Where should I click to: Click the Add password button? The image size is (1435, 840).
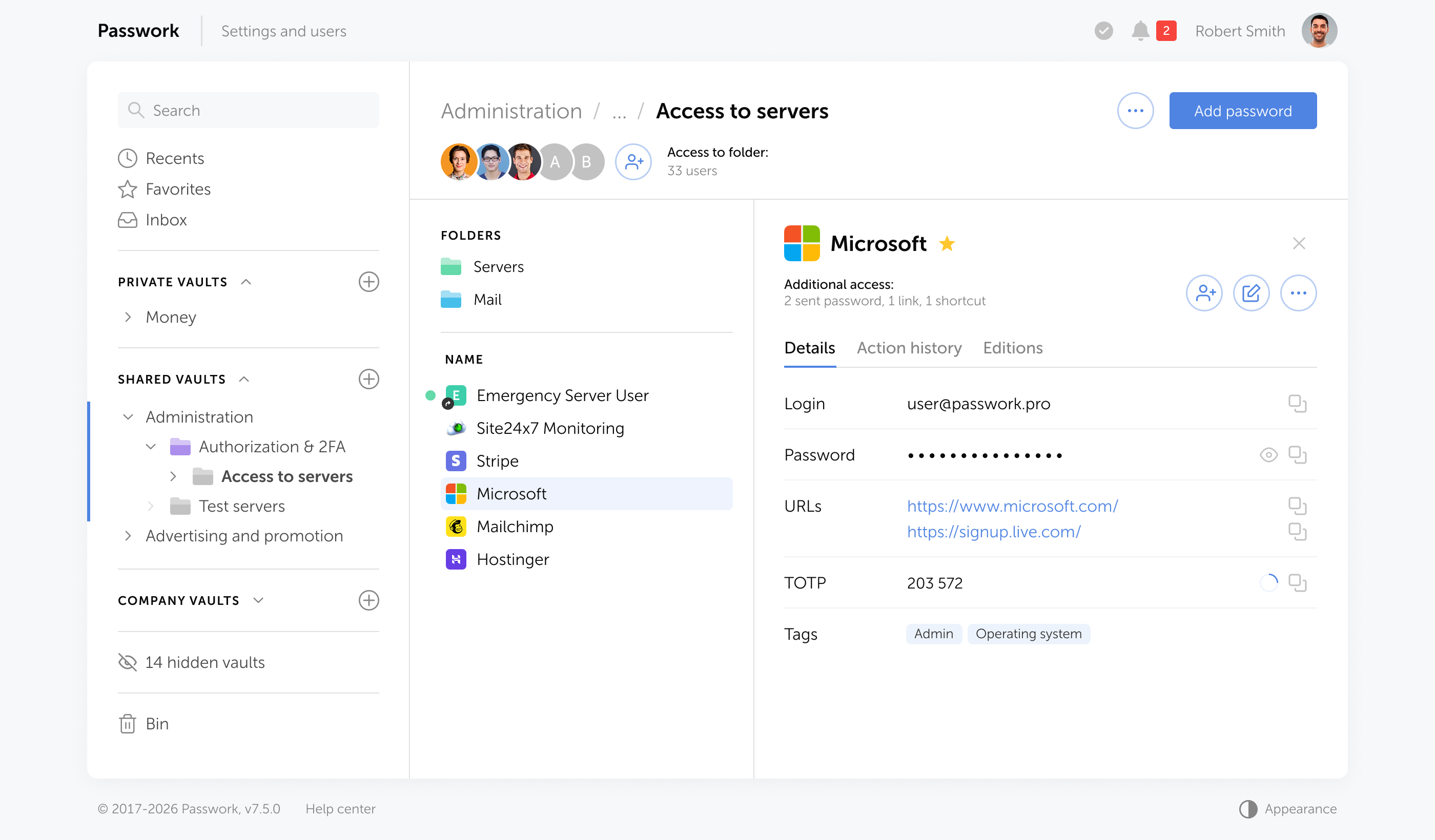click(1242, 111)
